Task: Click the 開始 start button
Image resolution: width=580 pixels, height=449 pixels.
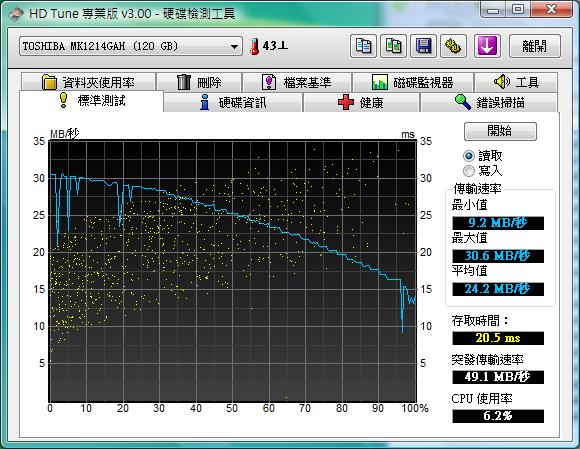Action: click(x=500, y=131)
